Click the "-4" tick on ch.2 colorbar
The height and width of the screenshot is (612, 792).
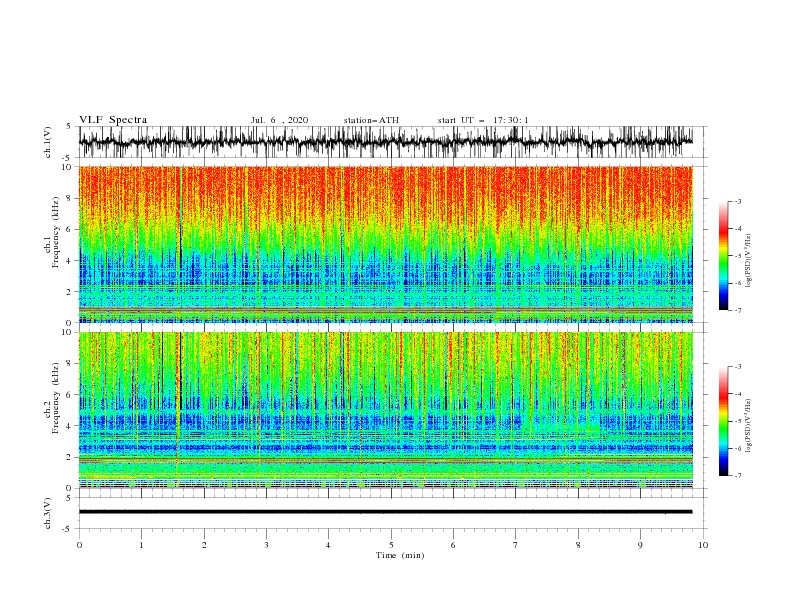pyautogui.click(x=737, y=394)
